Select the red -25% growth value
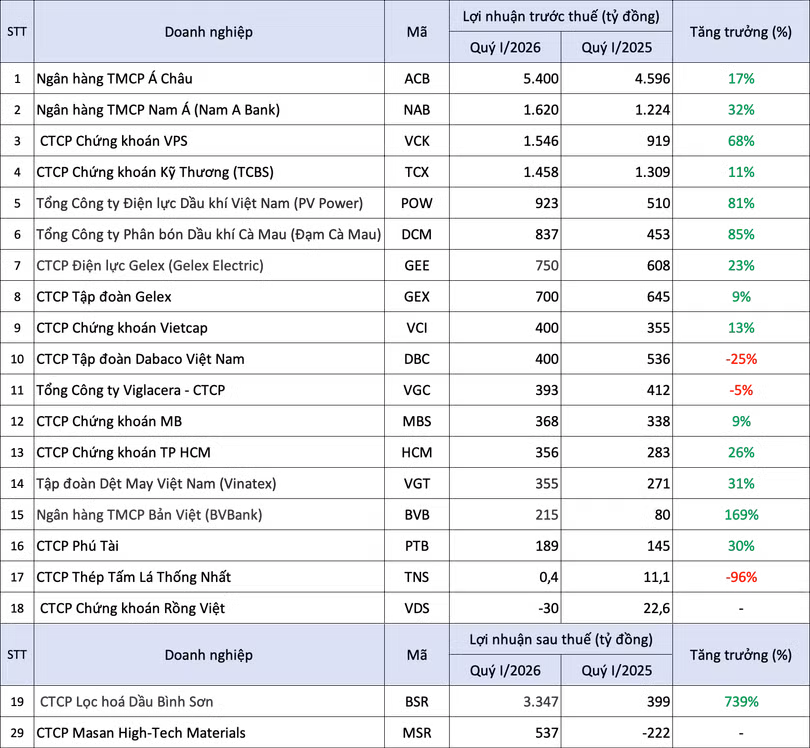This screenshot has width=810, height=748. click(741, 359)
